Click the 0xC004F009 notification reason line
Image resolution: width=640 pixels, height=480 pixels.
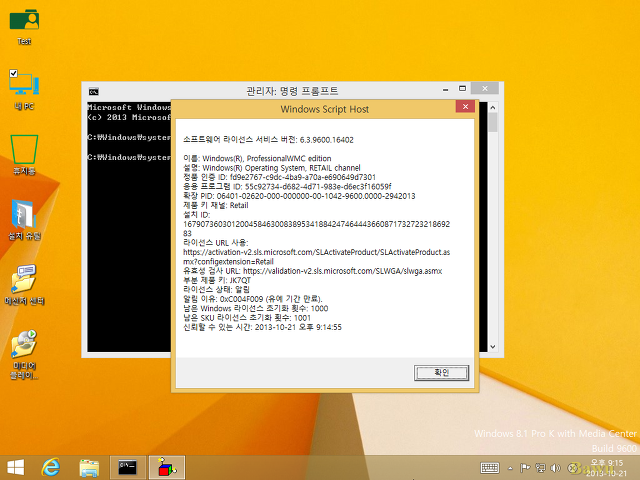[253, 299]
